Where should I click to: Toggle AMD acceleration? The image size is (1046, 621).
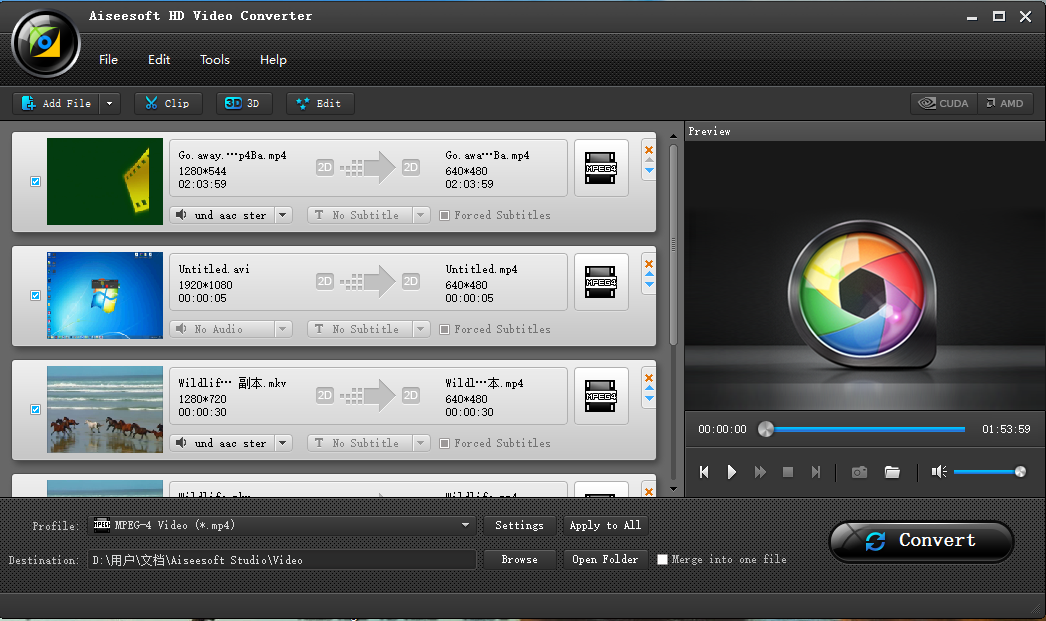(x=1005, y=103)
